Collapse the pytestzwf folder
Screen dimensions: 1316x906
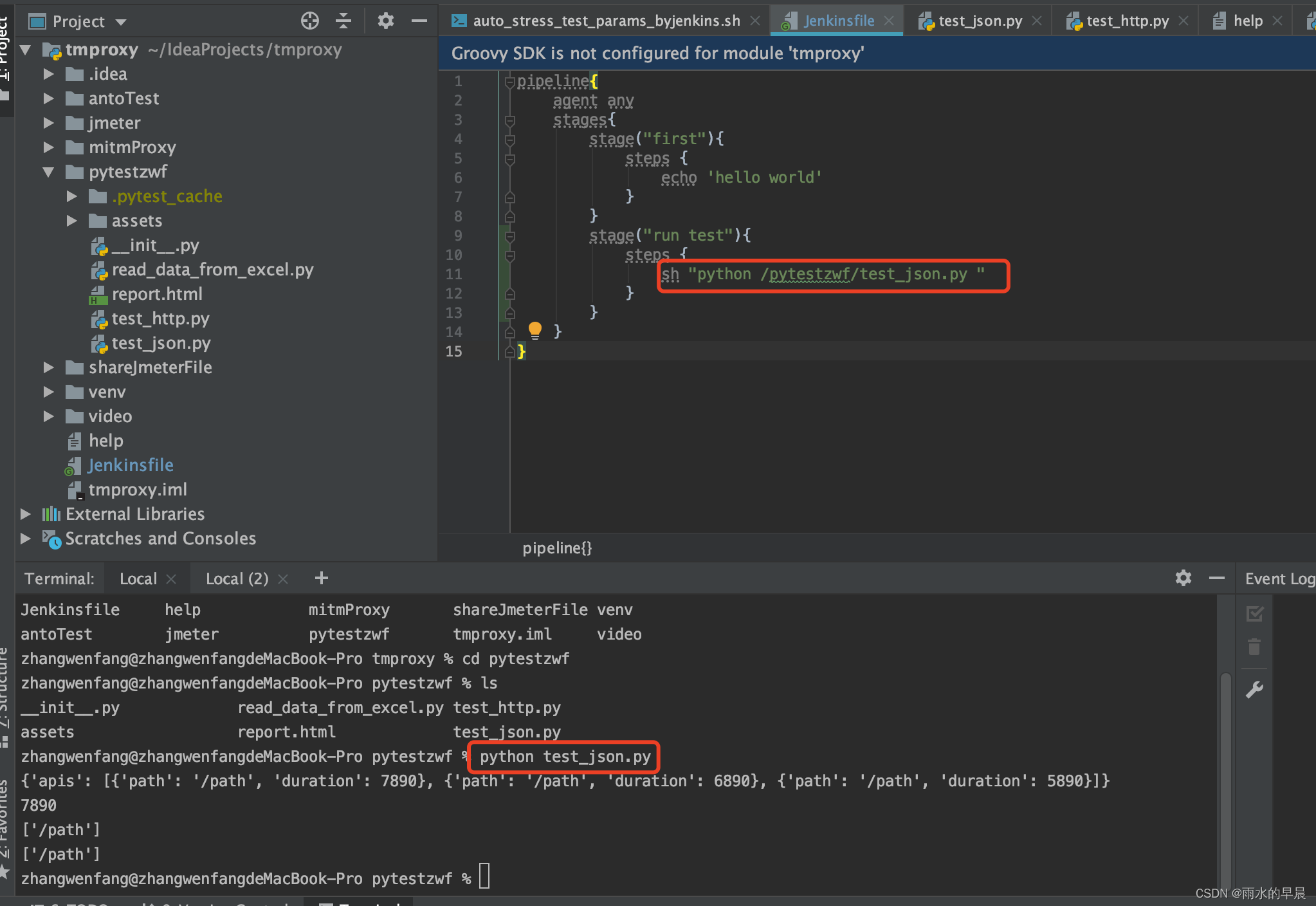(48, 172)
